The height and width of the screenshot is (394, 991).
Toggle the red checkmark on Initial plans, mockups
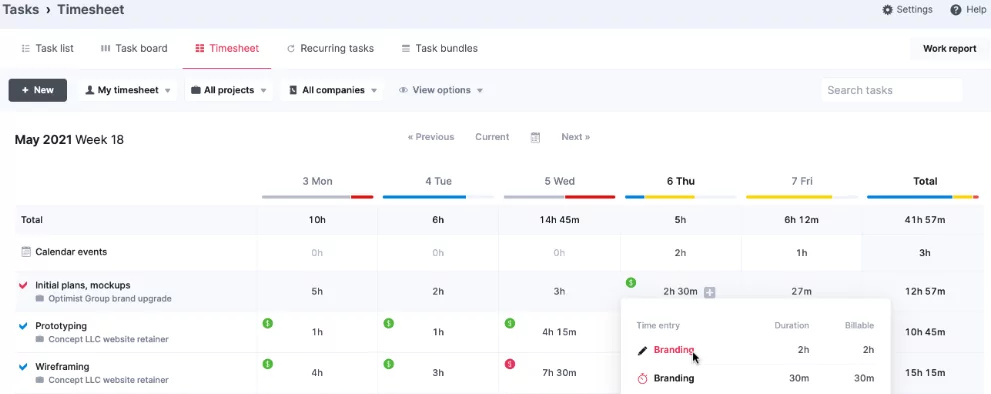point(23,285)
